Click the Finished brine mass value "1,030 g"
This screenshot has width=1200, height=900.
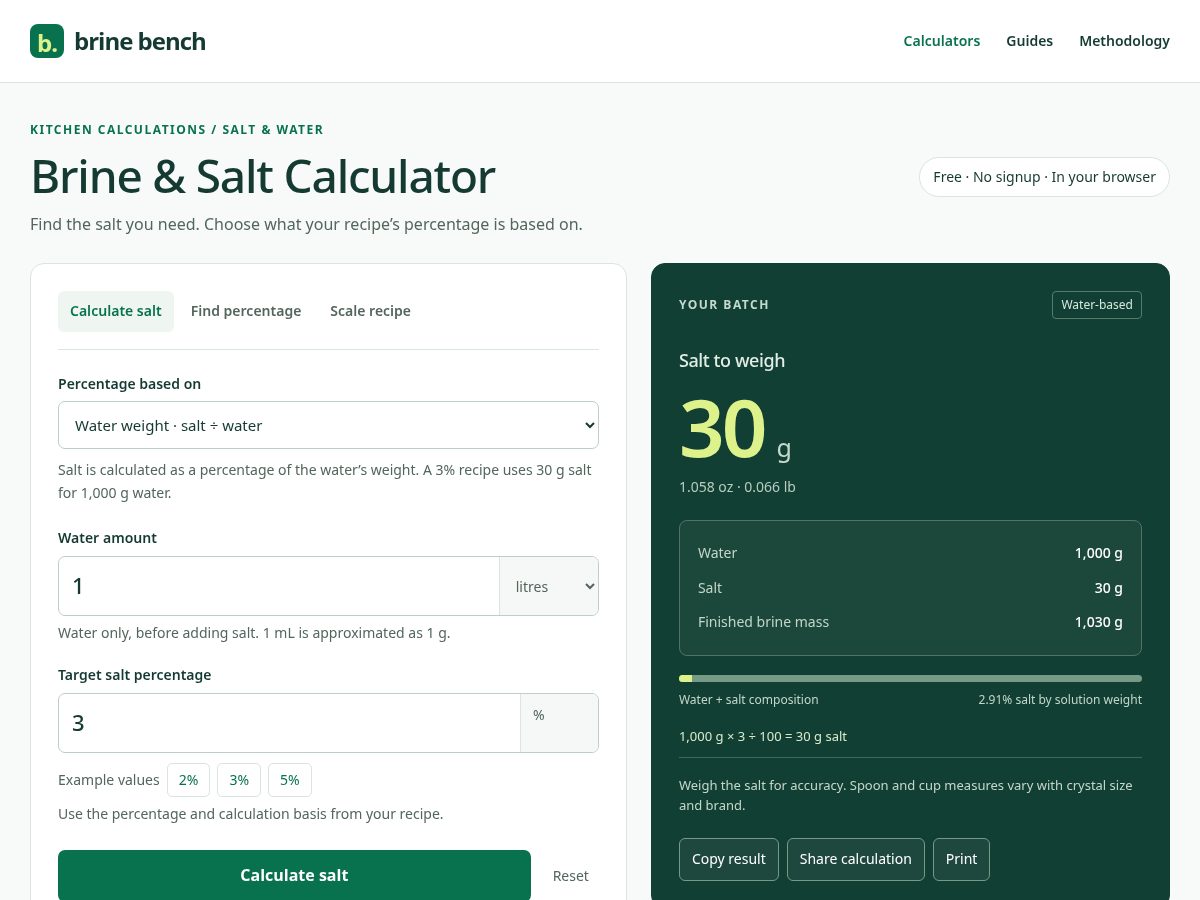tap(1098, 622)
